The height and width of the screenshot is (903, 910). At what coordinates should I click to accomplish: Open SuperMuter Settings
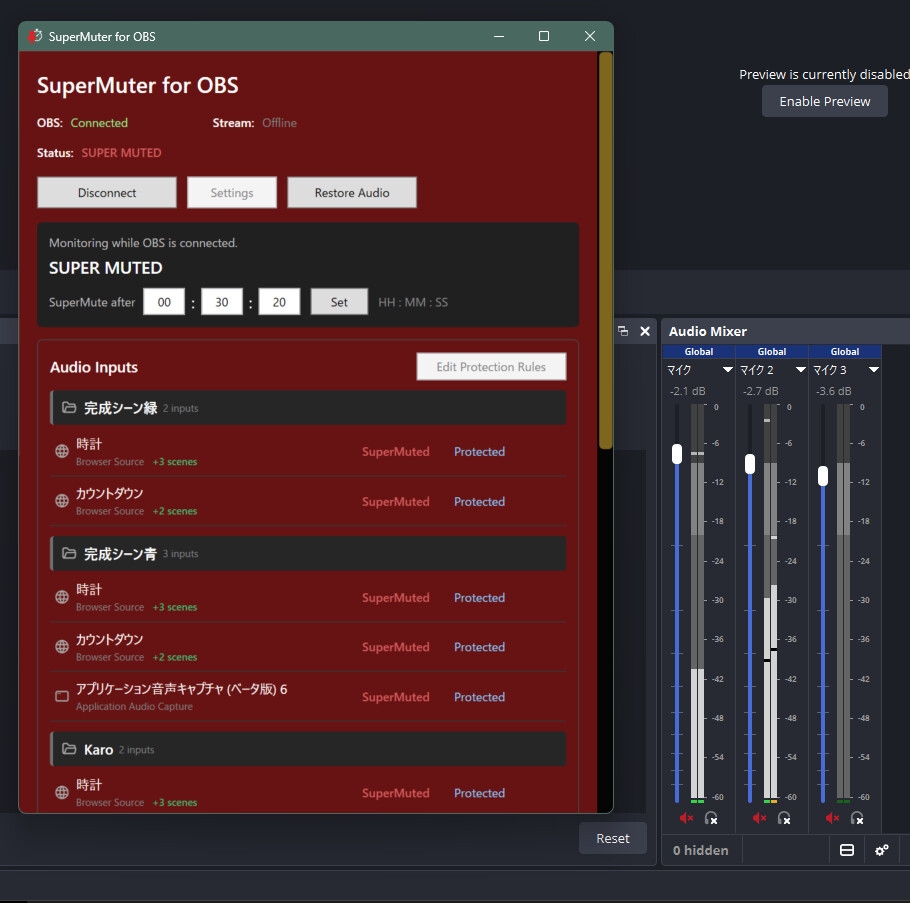pos(232,193)
